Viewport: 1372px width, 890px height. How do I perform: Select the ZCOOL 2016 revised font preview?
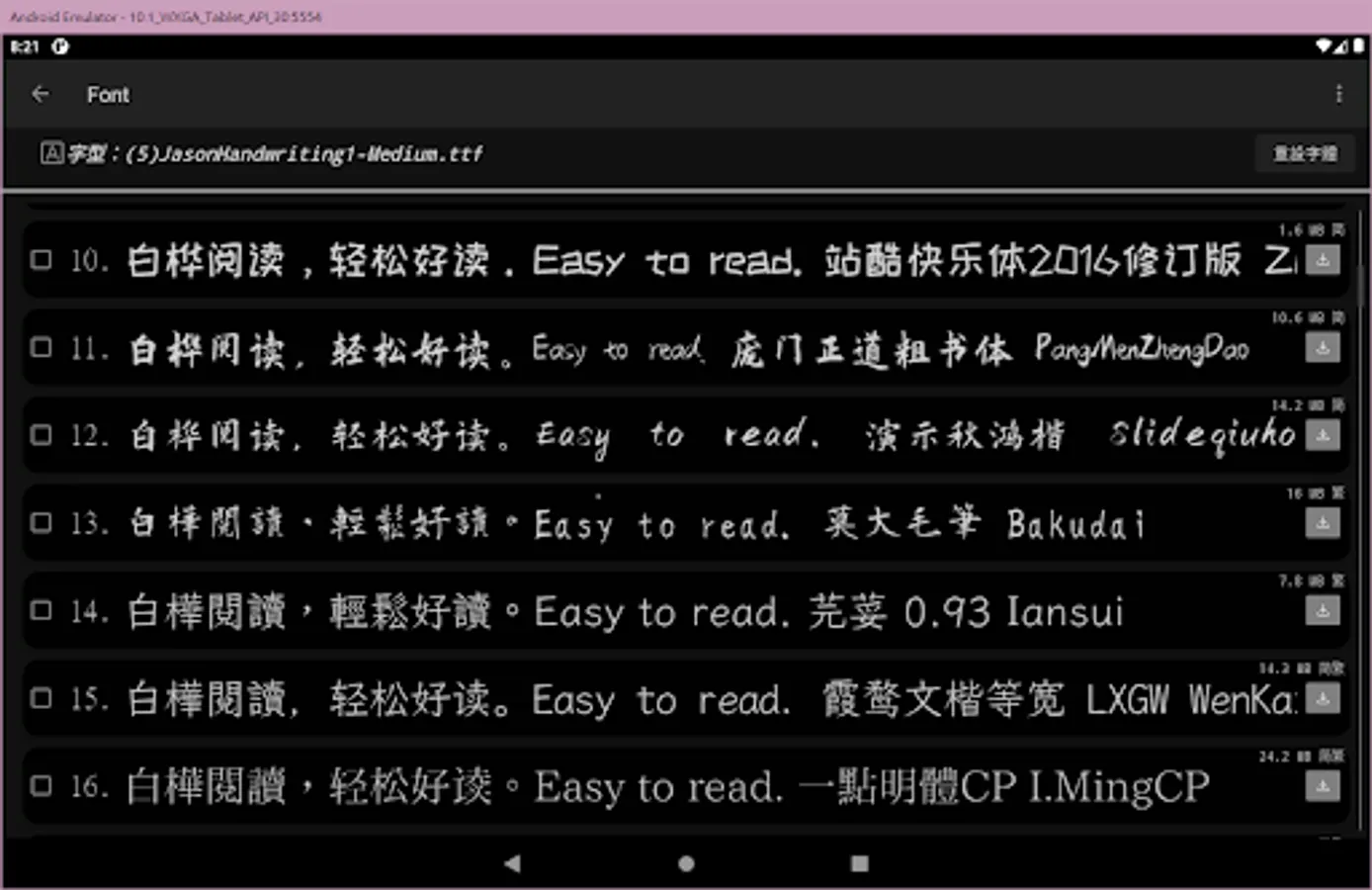coord(713,261)
